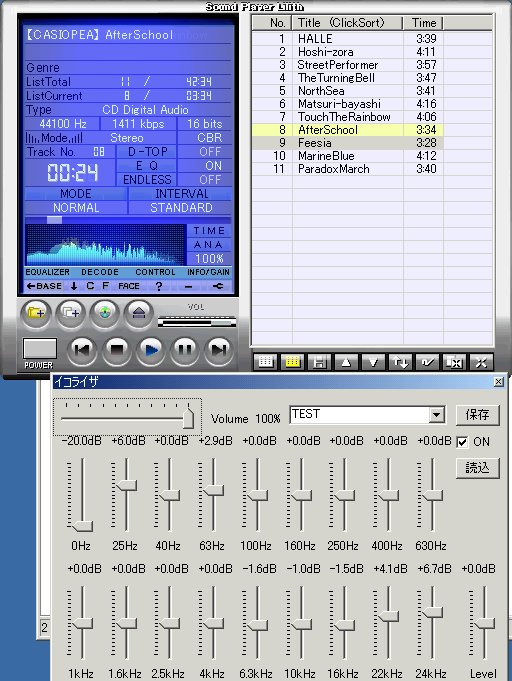Select the Matsuri-bayashi track
Screen dimensions: 512x681
[347, 104]
